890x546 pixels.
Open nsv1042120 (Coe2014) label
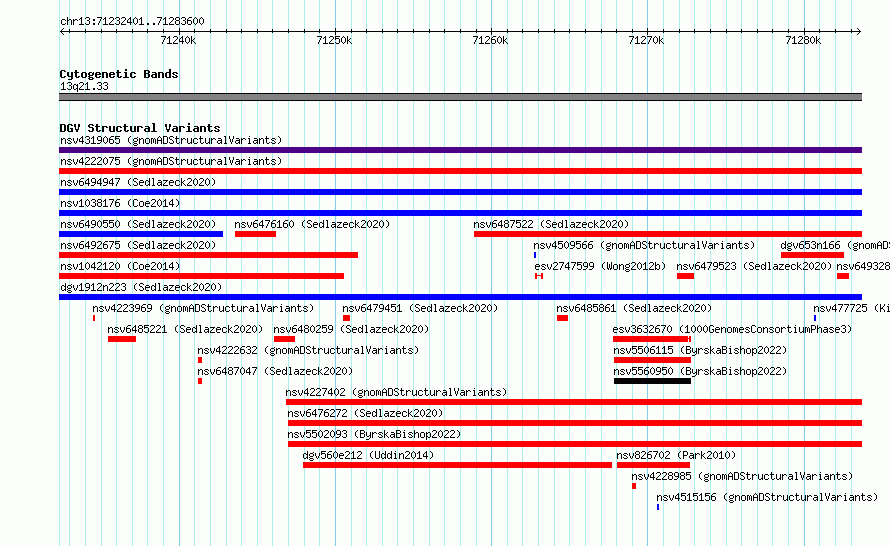tap(120, 266)
